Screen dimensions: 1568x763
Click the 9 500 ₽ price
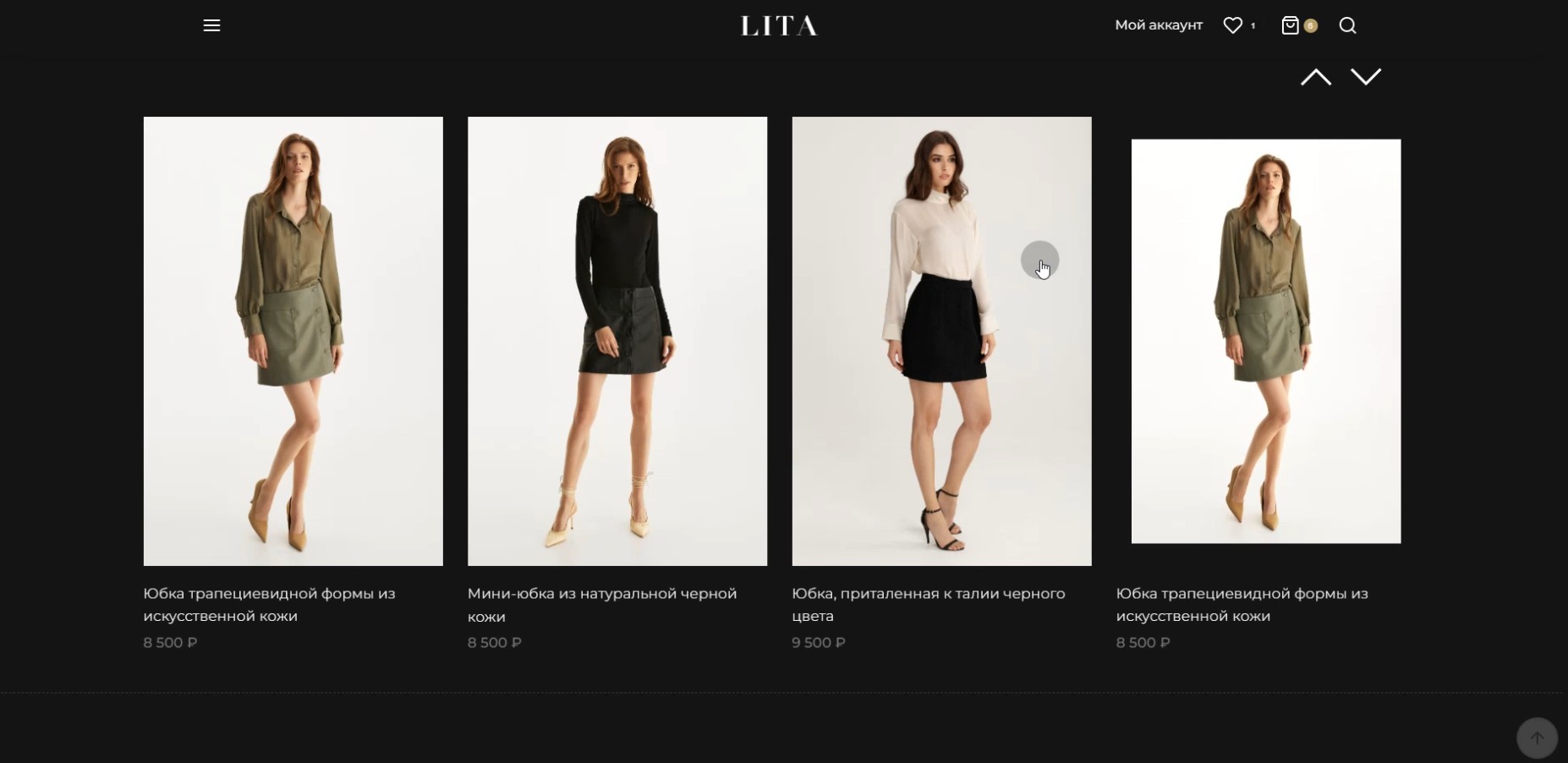tap(819, 643)
